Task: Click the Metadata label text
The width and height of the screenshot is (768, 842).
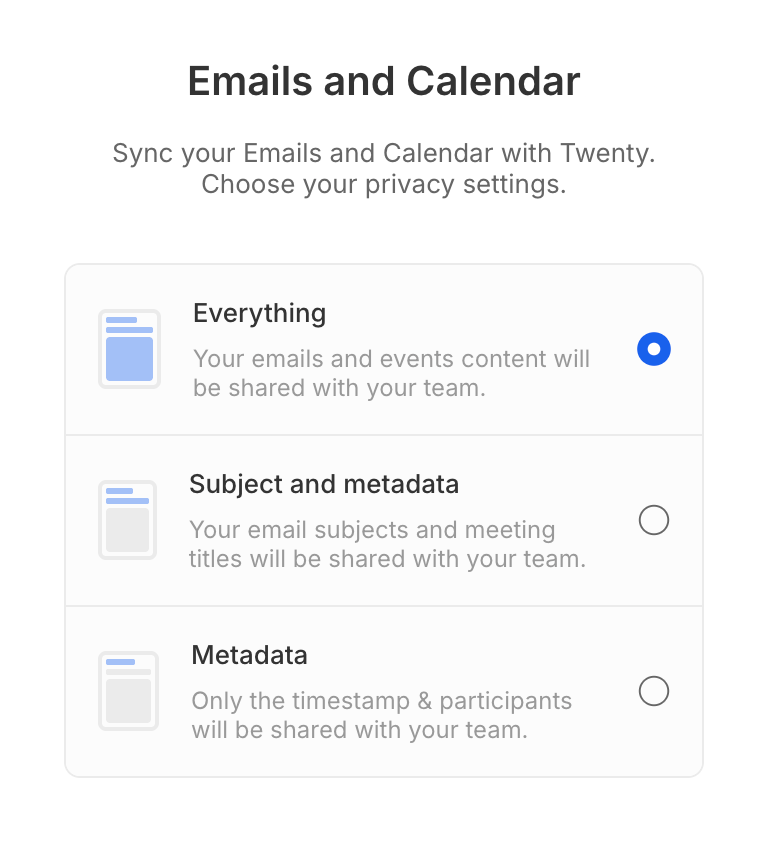Action: click(x=248, y=655)
